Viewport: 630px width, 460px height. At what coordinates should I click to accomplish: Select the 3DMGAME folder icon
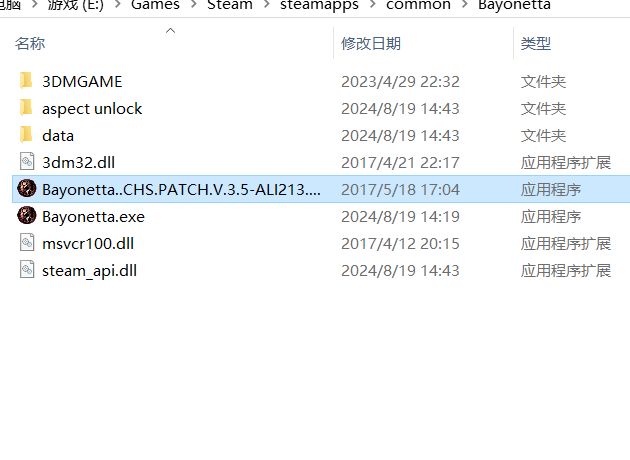[x=26, y=81]
